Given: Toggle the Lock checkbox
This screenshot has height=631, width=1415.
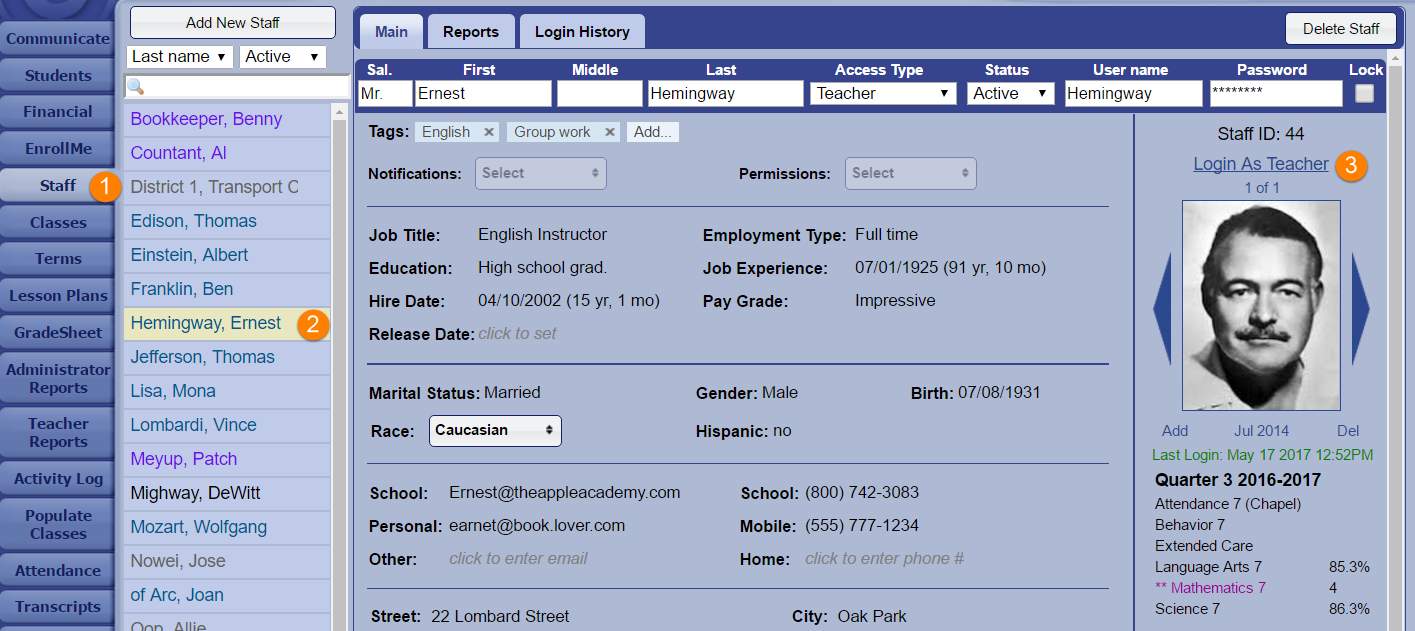Looking at the screenshot, I should (x=1364, y=94).
